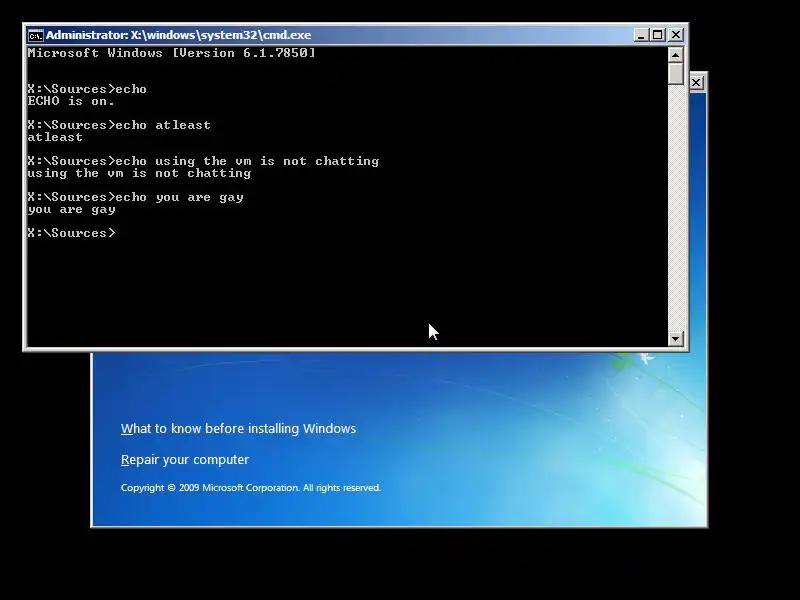Close the Administrator cmd.exe window
This screenshot has height=600, width=800.
676,35
